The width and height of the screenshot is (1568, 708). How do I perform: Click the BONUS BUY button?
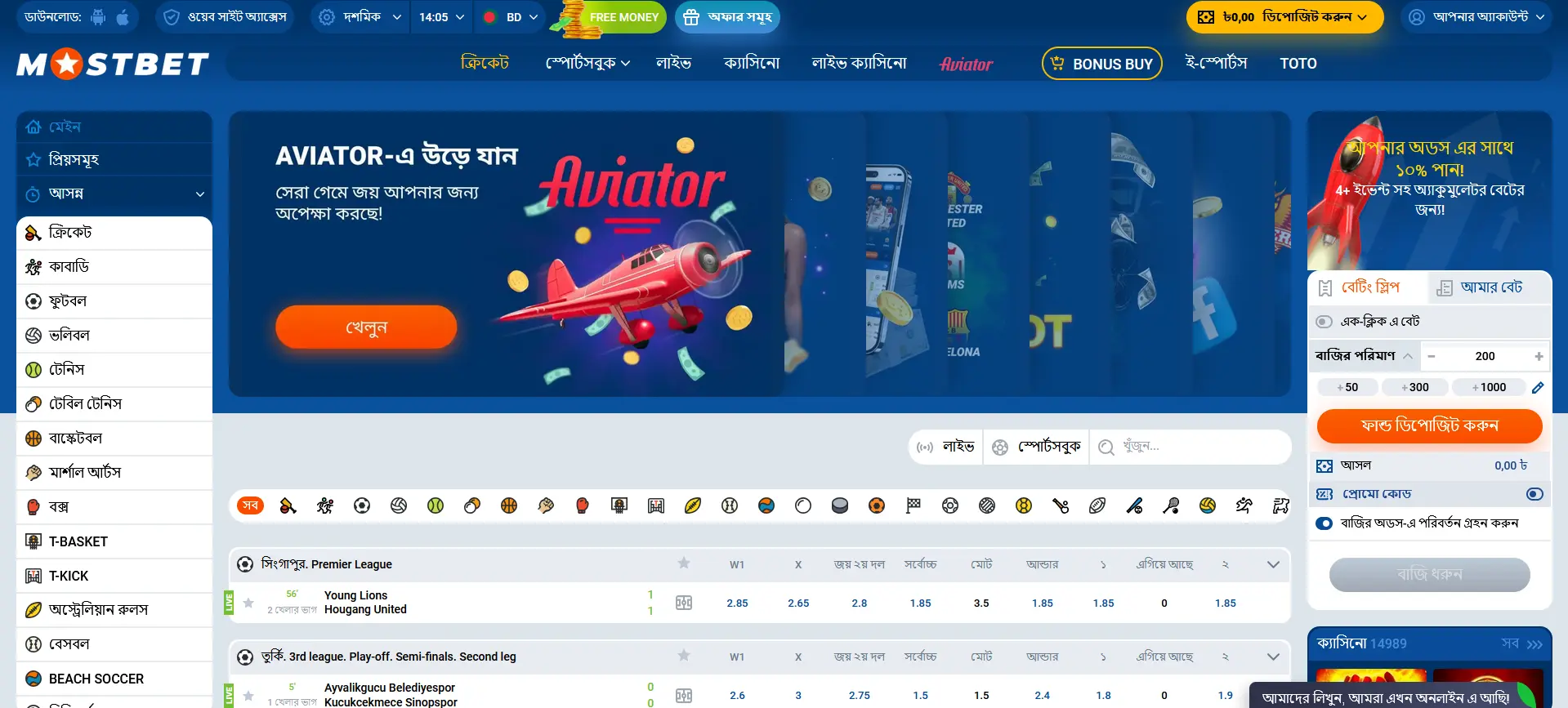(1101, 64)
